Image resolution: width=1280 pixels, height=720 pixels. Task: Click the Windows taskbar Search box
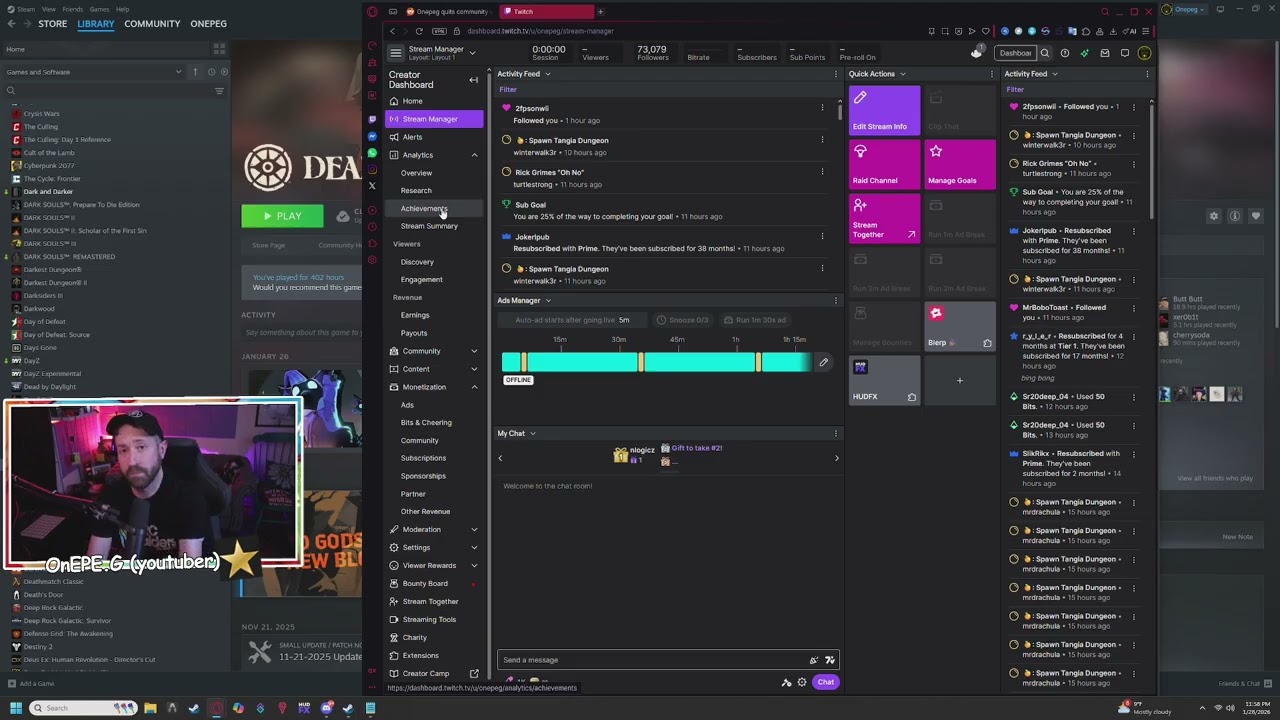click(x=82, y=708)
